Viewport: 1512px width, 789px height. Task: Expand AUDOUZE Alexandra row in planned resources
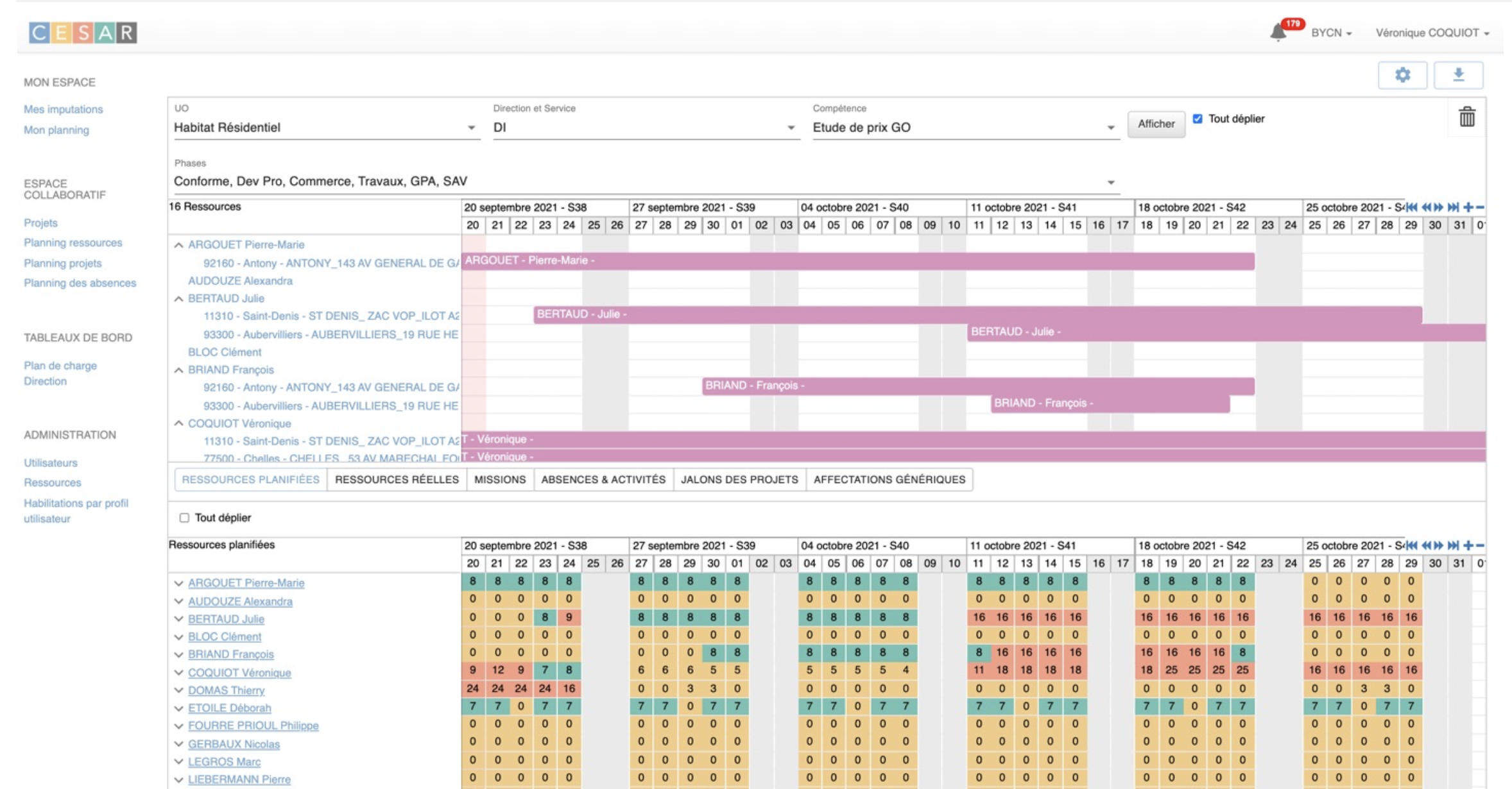(179, 602)
